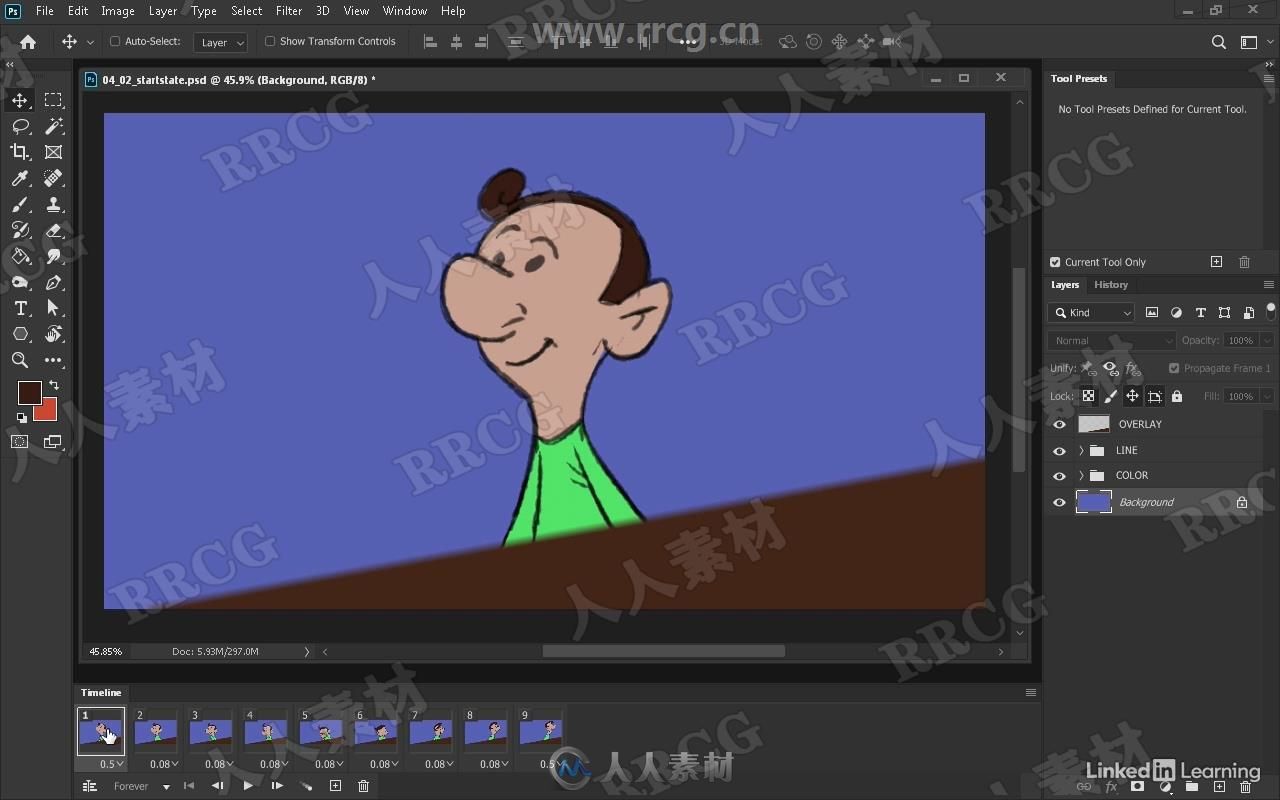Duplicate the selected frame
Image resolution: width=1280 pixels, height=800 pixels.
335,787
